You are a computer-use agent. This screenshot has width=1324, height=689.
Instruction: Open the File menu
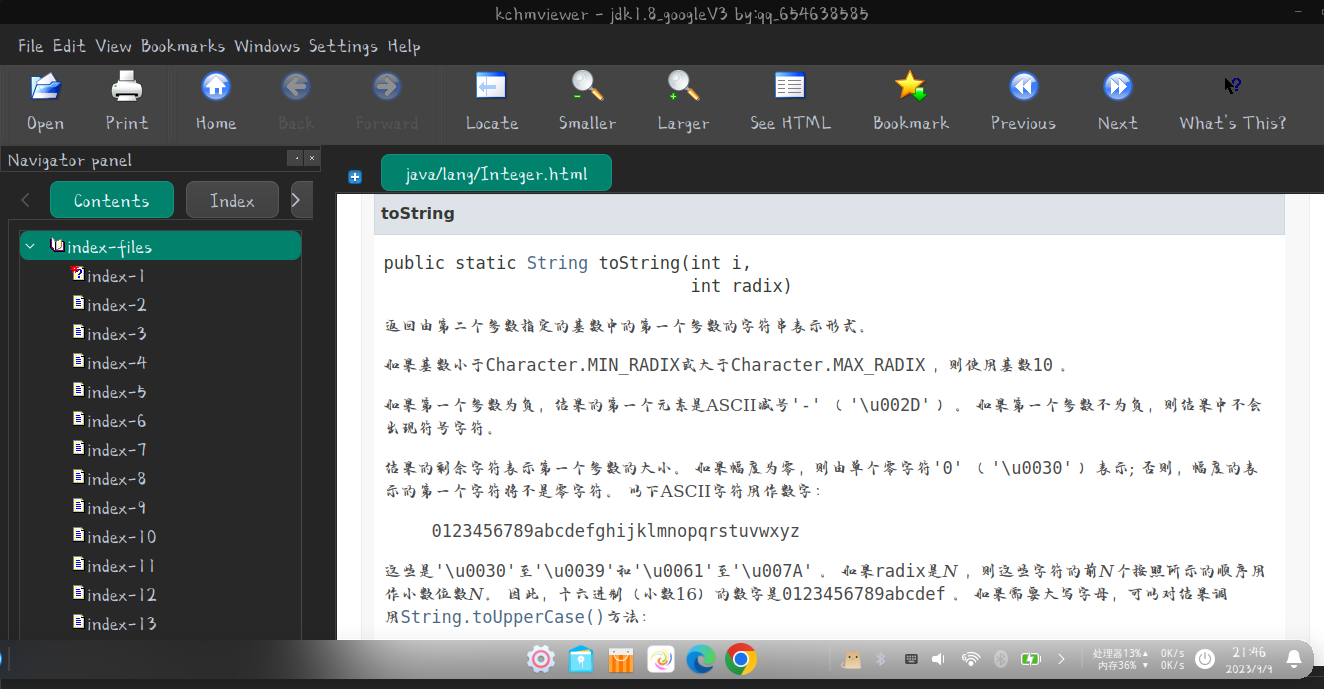click(x=31, y=46)
